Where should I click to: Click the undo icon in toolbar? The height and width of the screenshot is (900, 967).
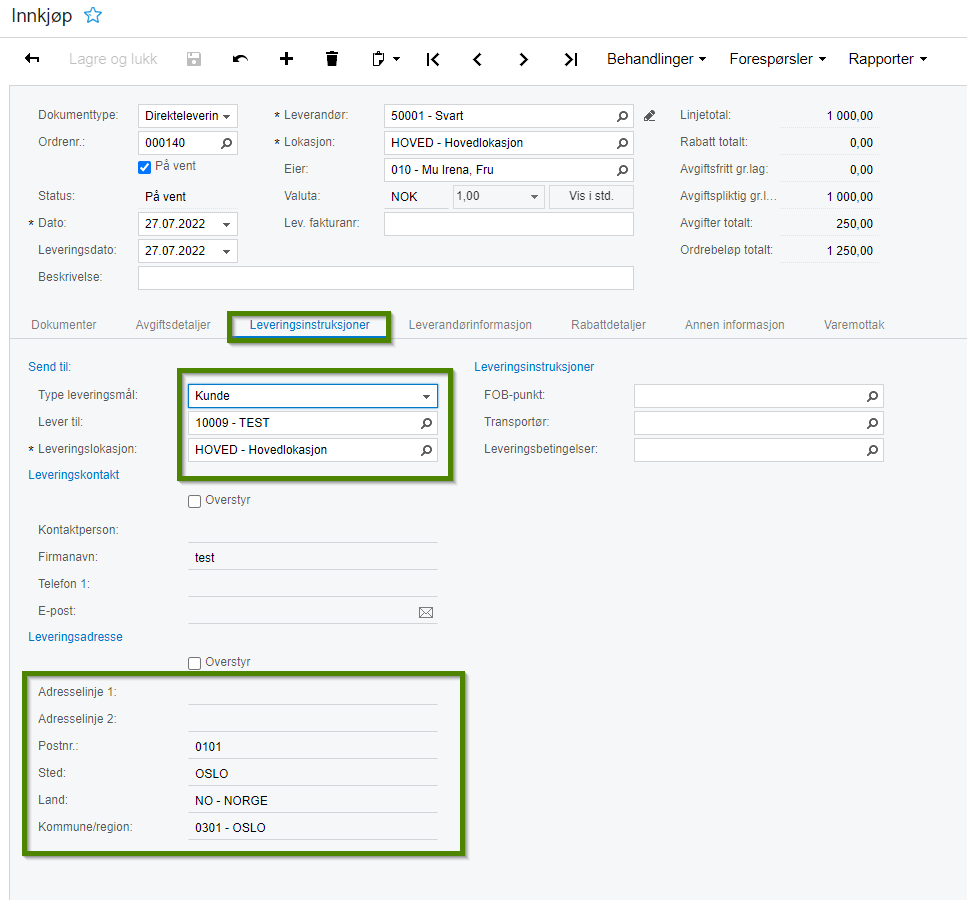click(x=240, y=59)
